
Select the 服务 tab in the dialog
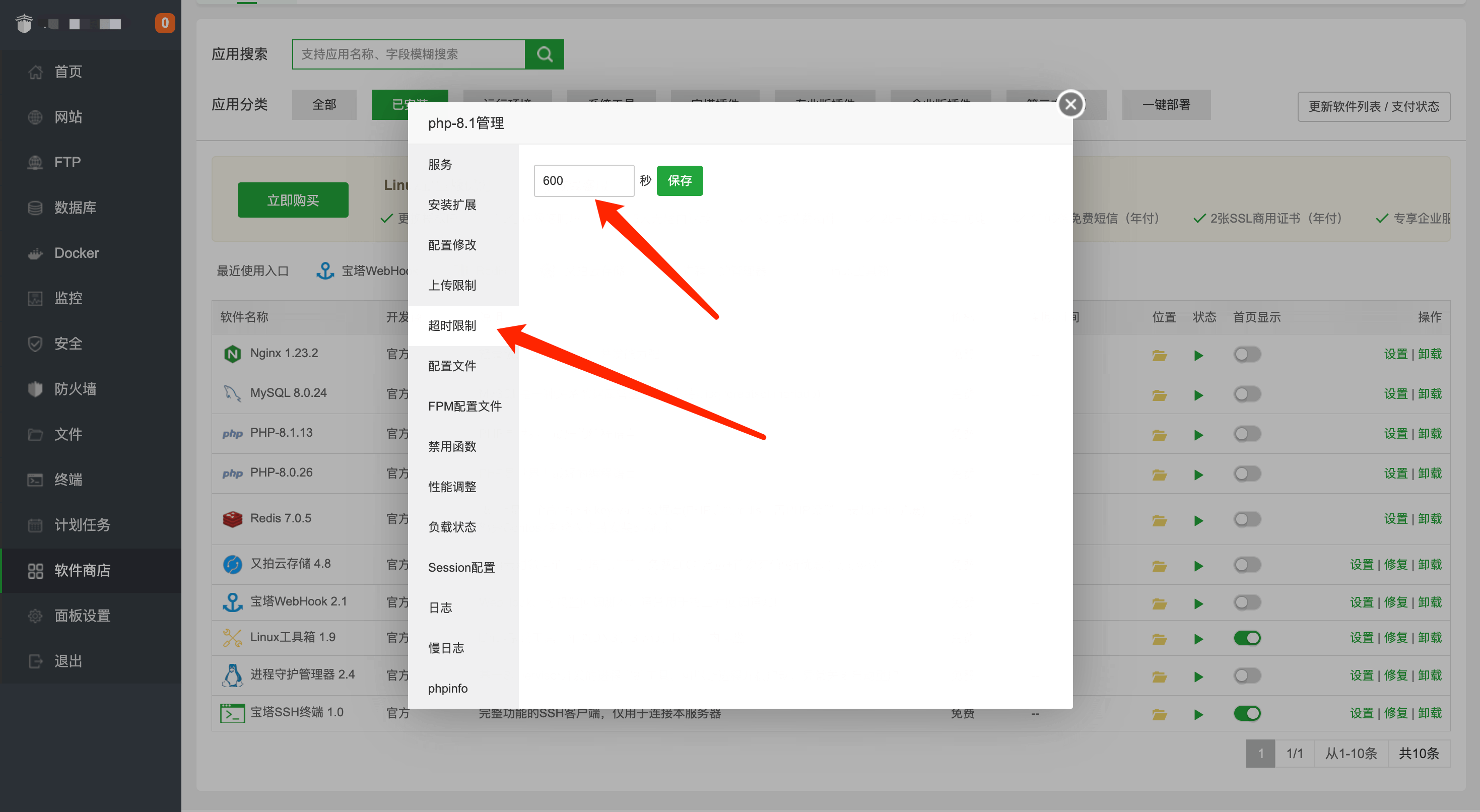463,164
